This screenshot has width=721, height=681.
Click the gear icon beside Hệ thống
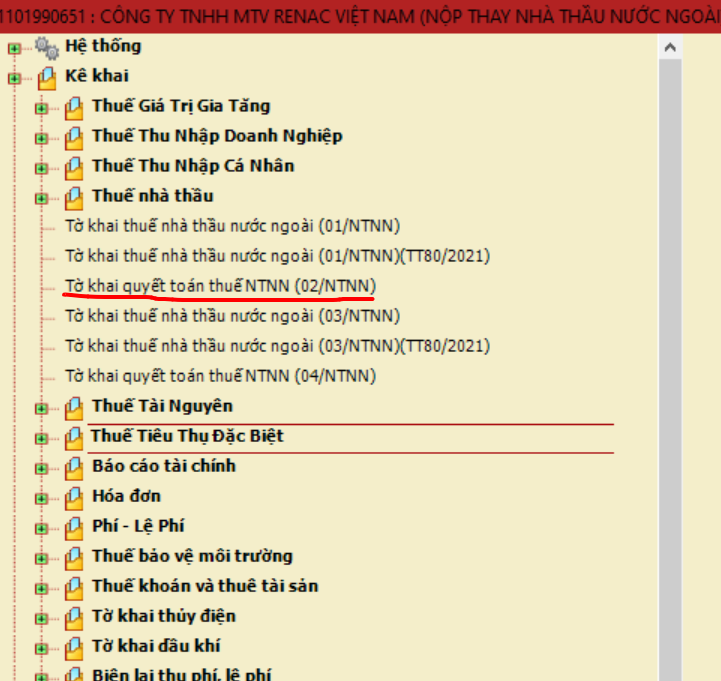click(46, 46)
